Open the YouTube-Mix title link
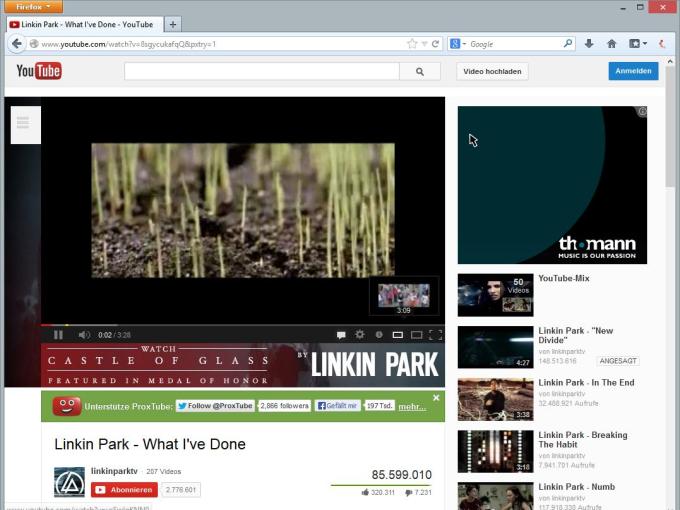Screen dimensions: 680x510 pyautogui.click(x=564, y=278)
